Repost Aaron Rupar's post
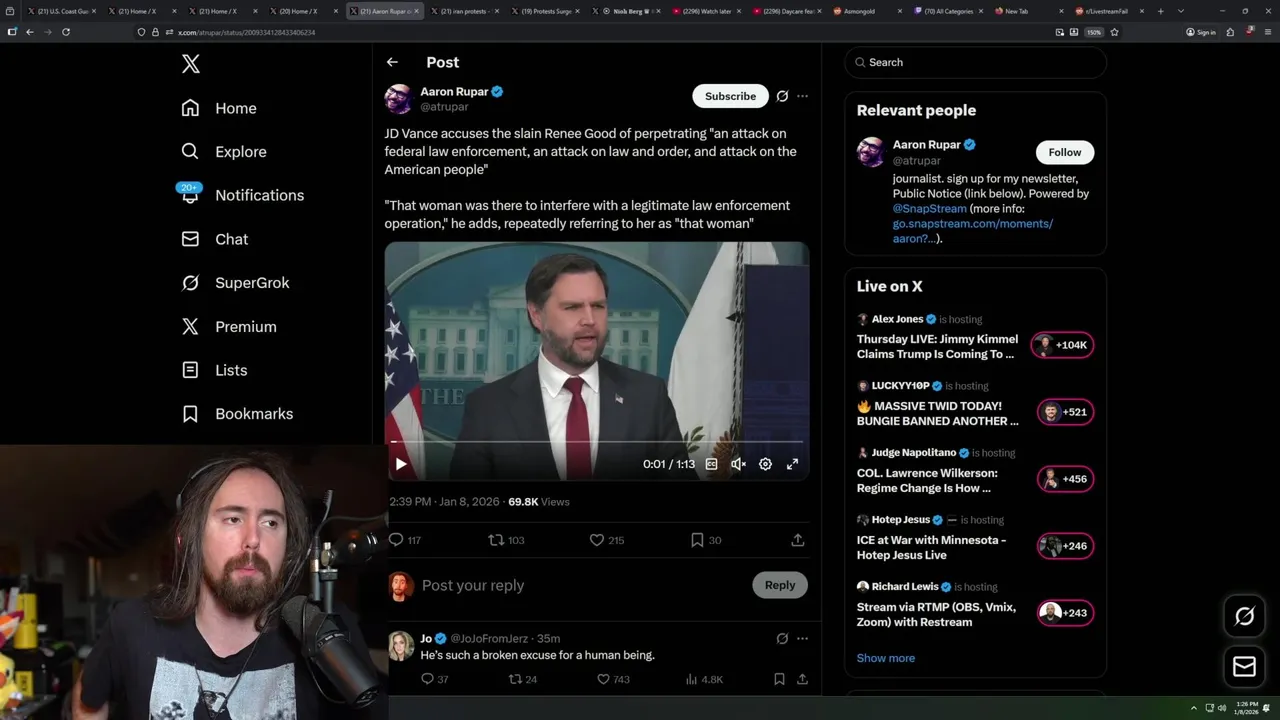The image size is (1280, 720). [x=496, y=540]
